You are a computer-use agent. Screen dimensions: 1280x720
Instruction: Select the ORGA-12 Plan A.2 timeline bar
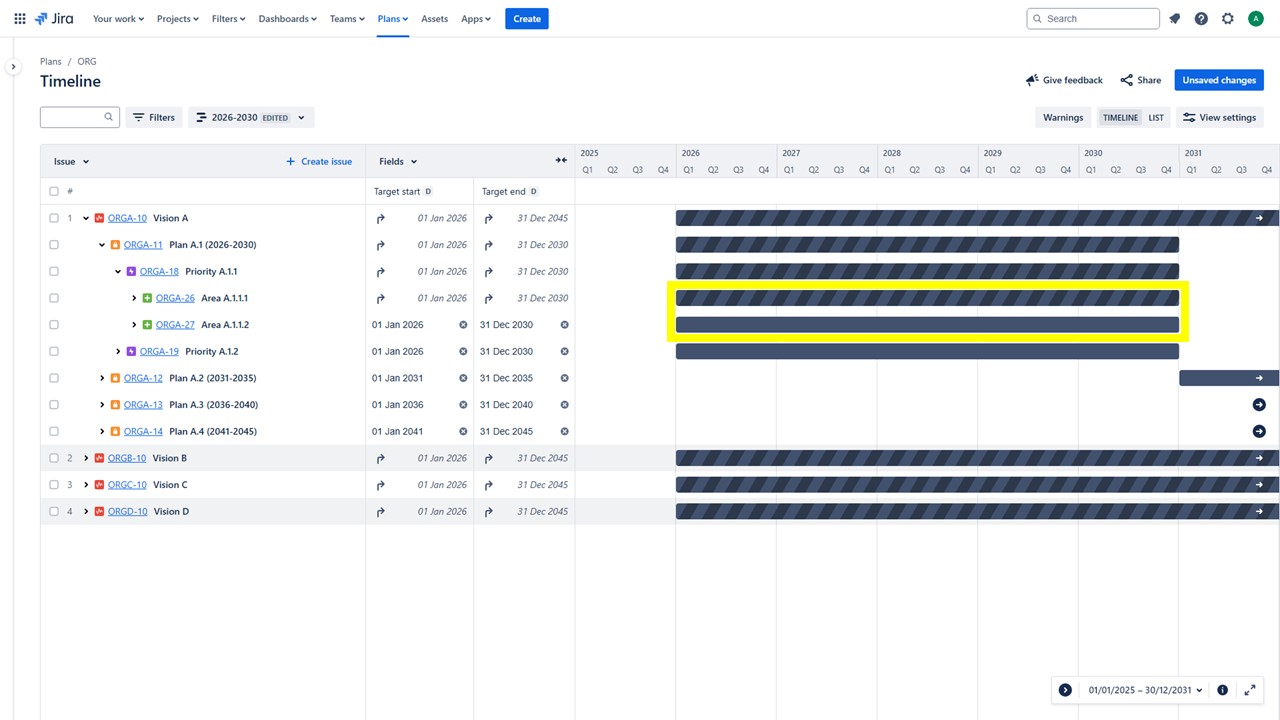(x=1229, y=378)
